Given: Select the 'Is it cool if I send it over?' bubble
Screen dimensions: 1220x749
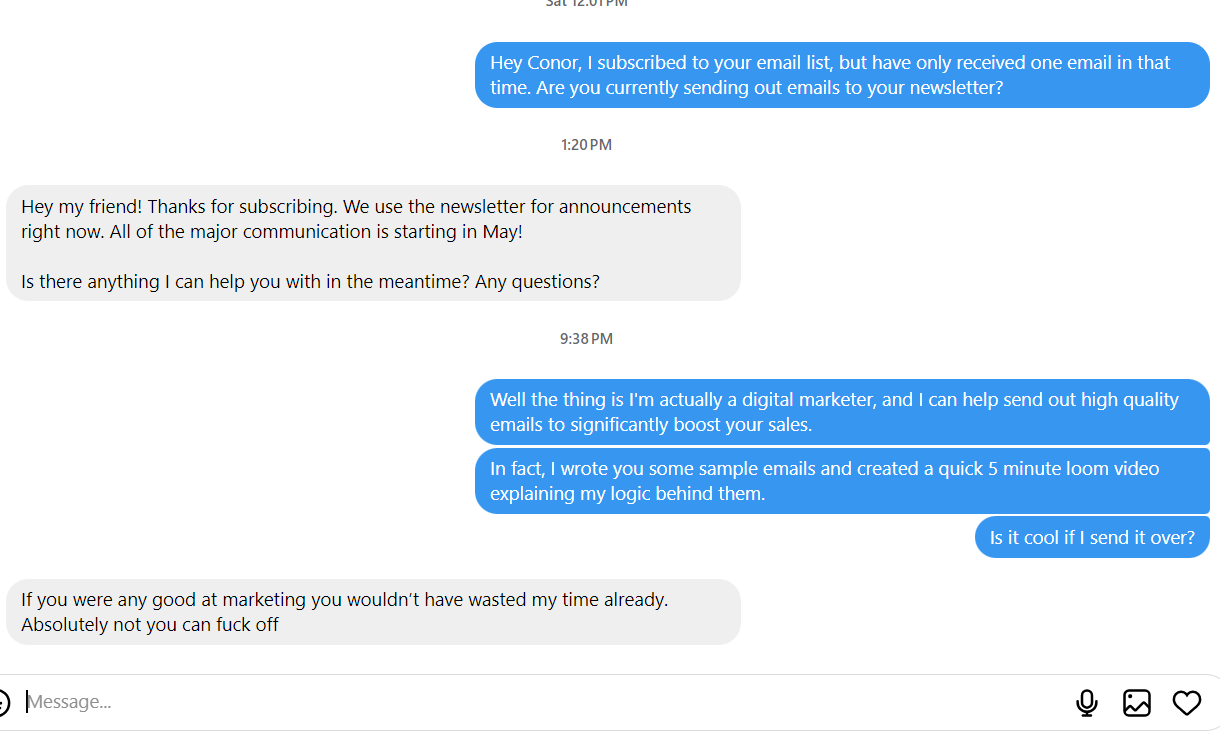Looking at the screenshot, I should pos(1092,537).
